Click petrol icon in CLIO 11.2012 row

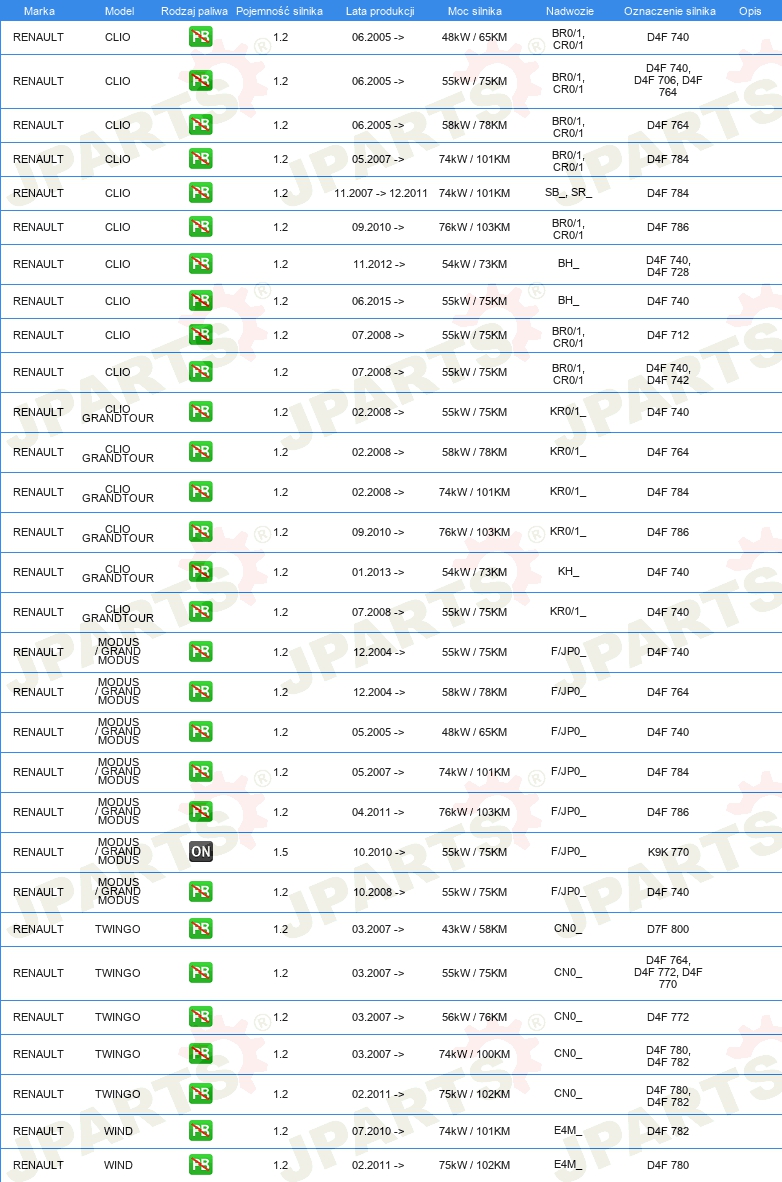[201, 264]
